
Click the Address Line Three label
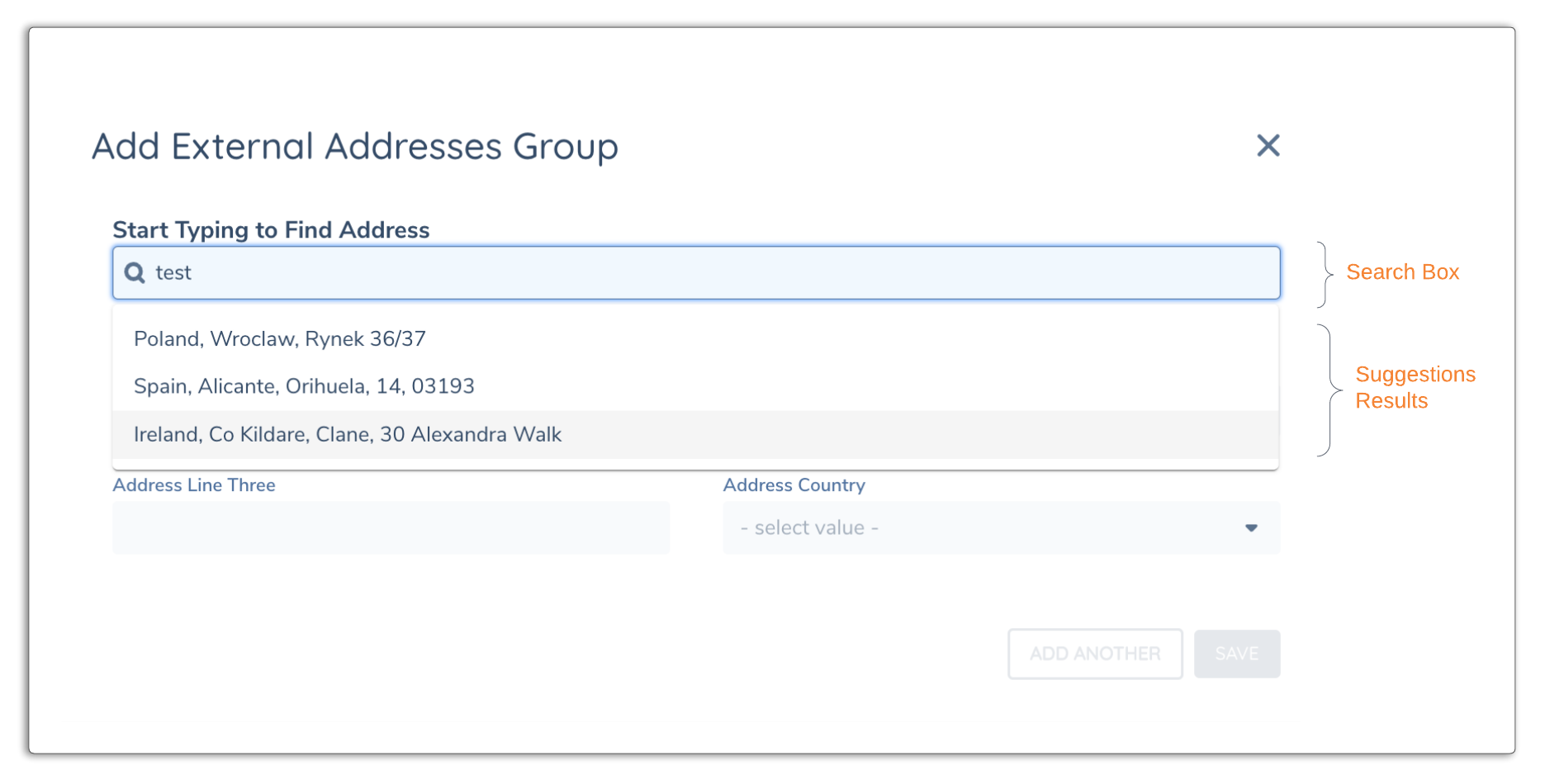coord(194,485)
